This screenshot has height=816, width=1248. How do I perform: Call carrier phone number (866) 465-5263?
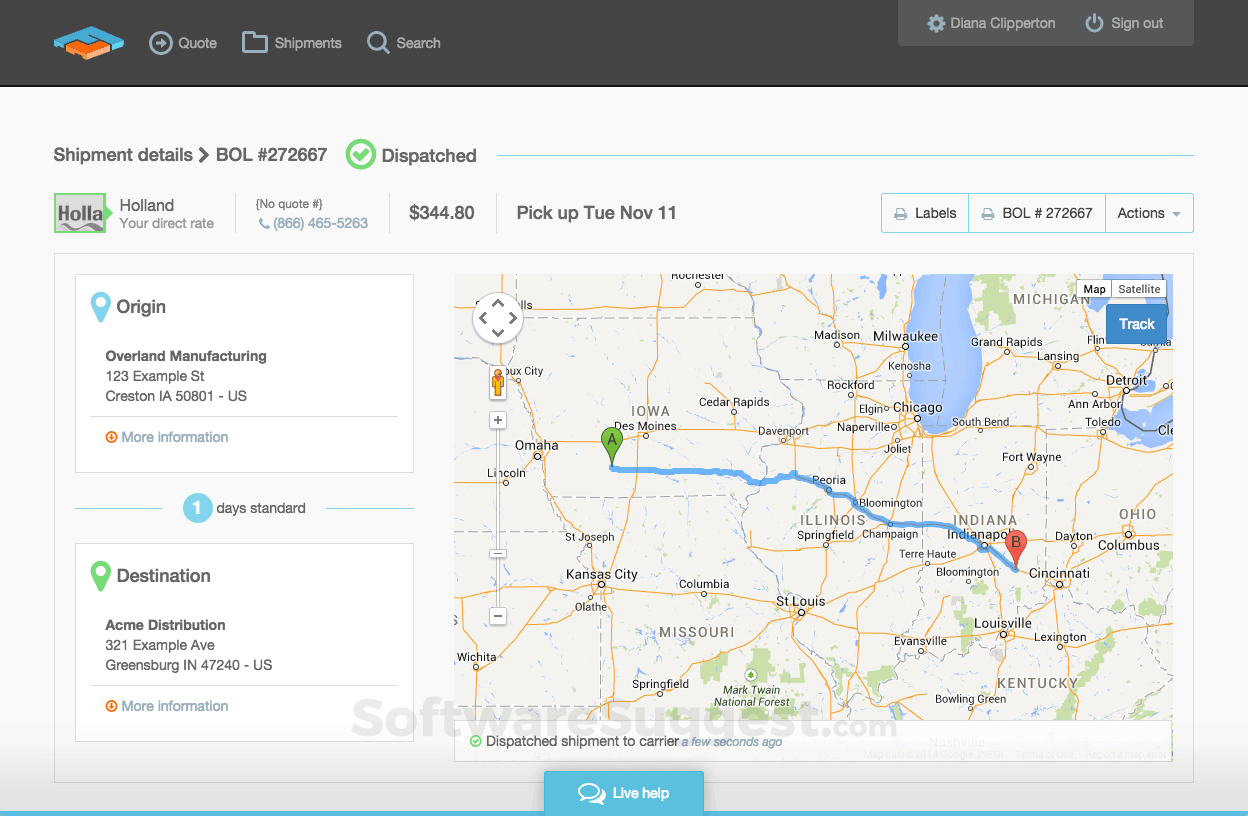click(319, 223)
